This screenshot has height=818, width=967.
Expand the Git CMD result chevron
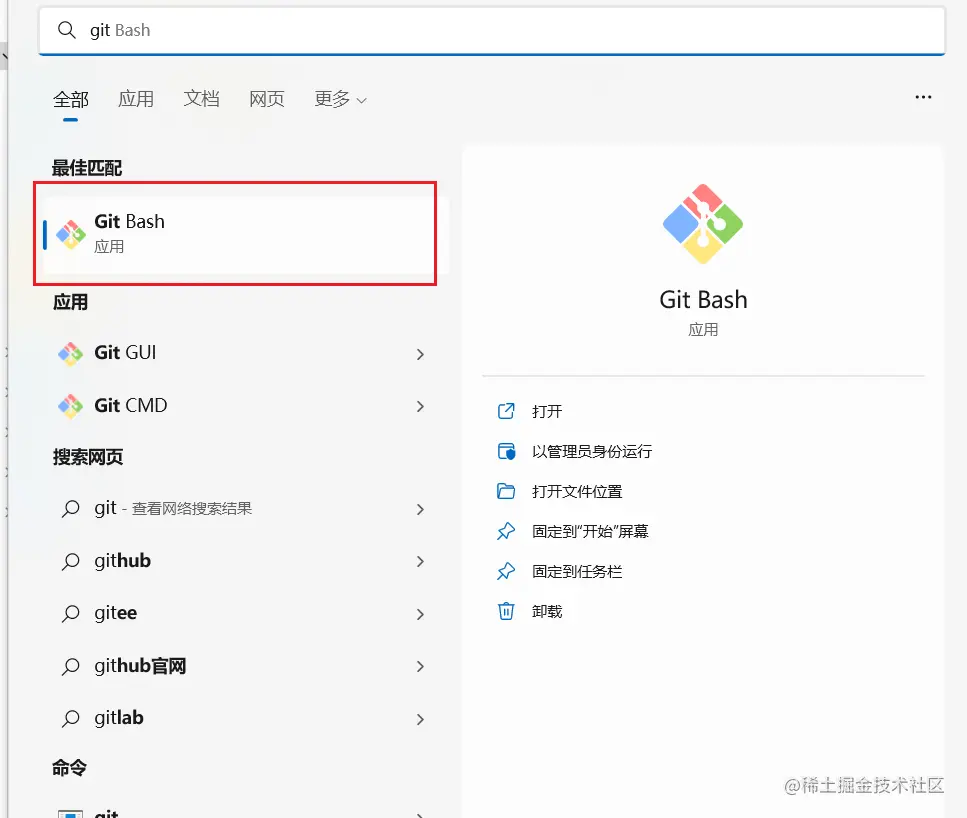(420, 407)
